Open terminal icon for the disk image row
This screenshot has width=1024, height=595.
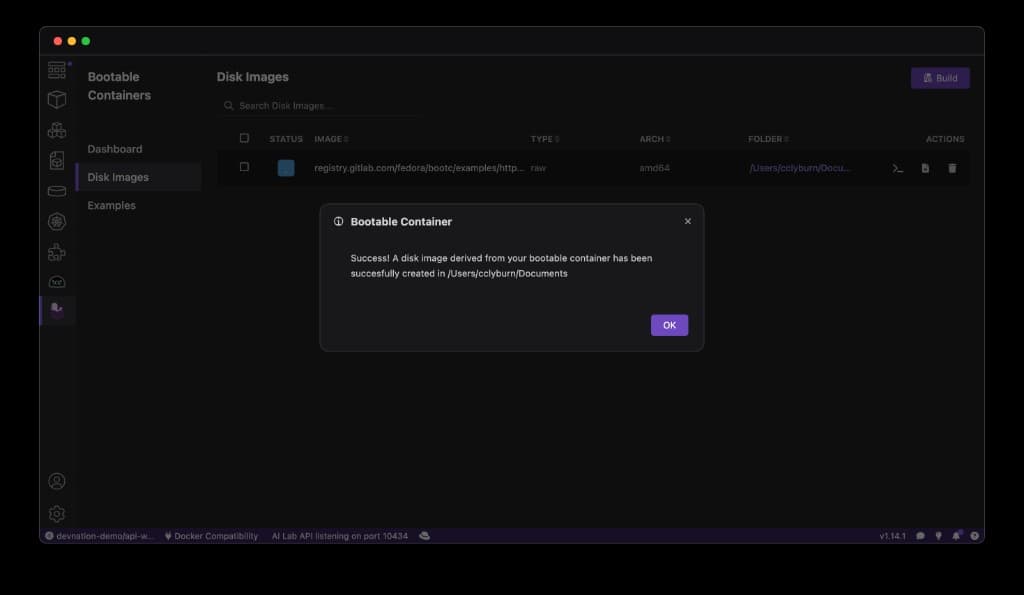click(x=898, y=168)
